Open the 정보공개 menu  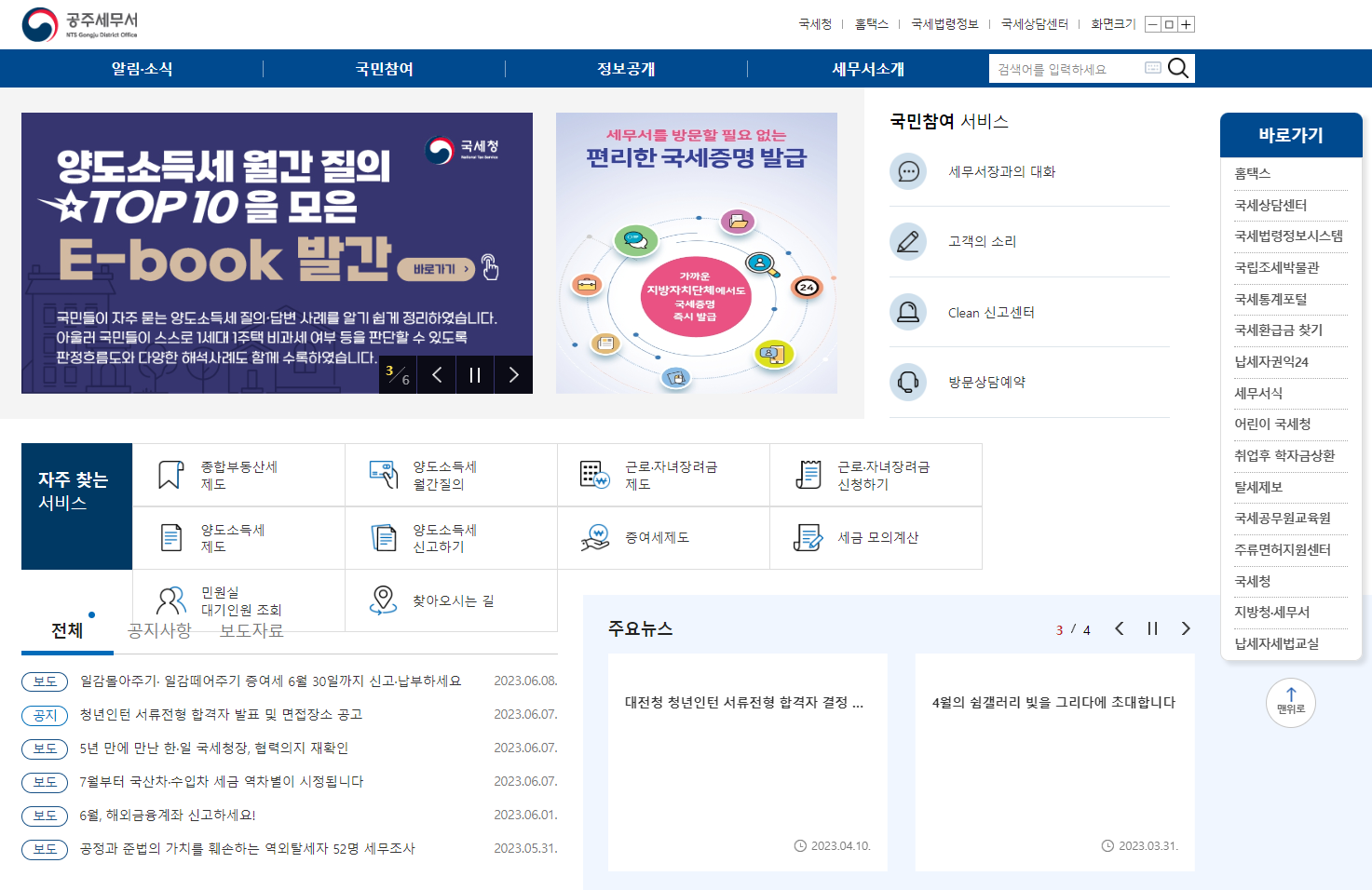point(626,69)
